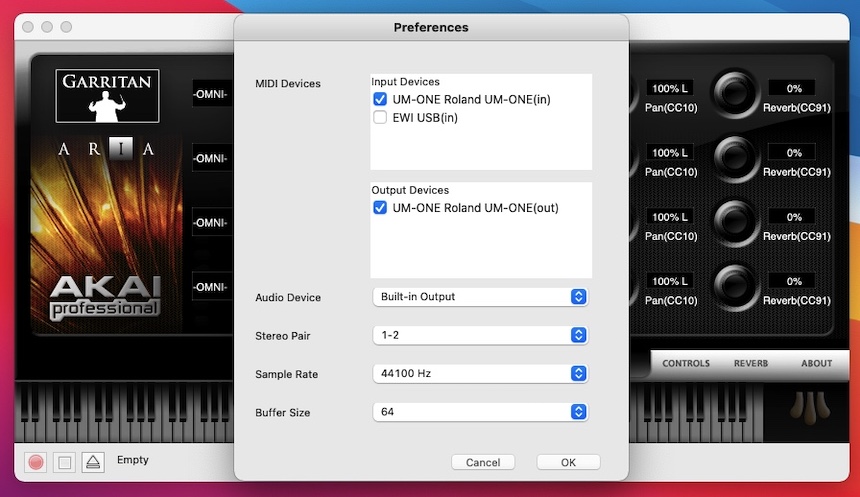The width and height of the screenshot is (860, 497).
Task: Click the Empty status text
Action: click(x=133, y=460)
